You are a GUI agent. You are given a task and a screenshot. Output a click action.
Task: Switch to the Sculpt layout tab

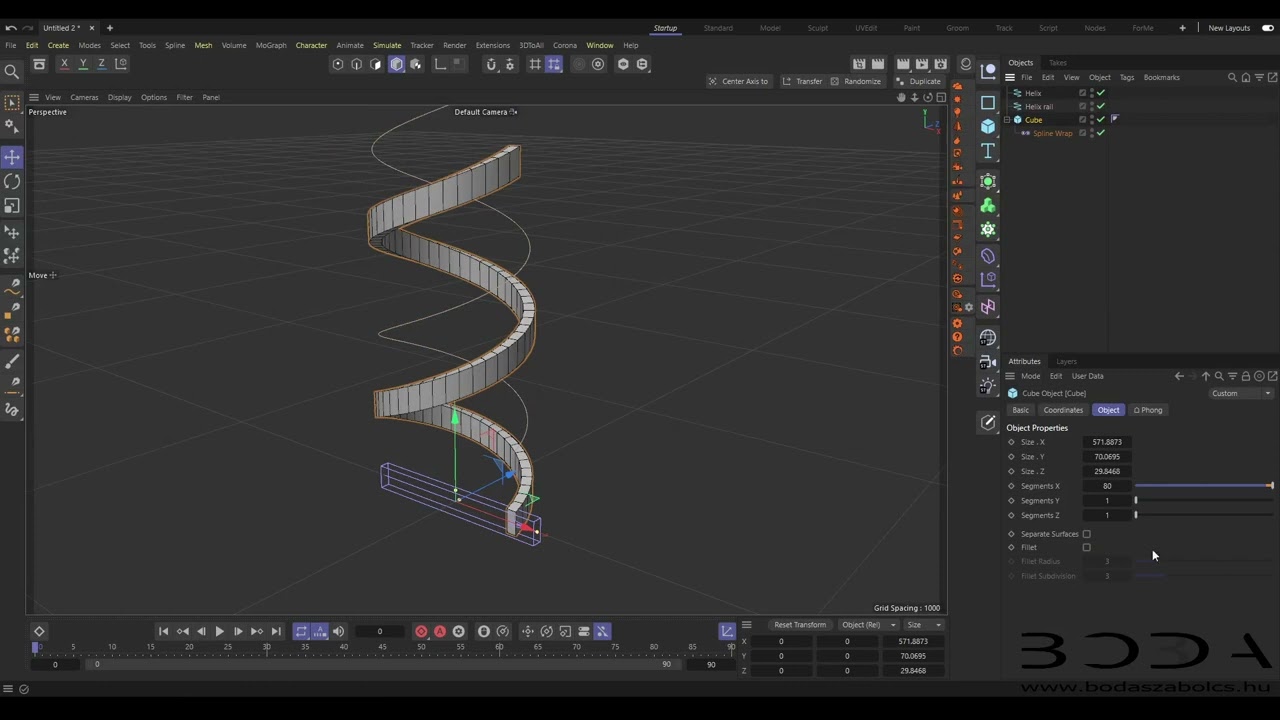[x=817, y=28]
